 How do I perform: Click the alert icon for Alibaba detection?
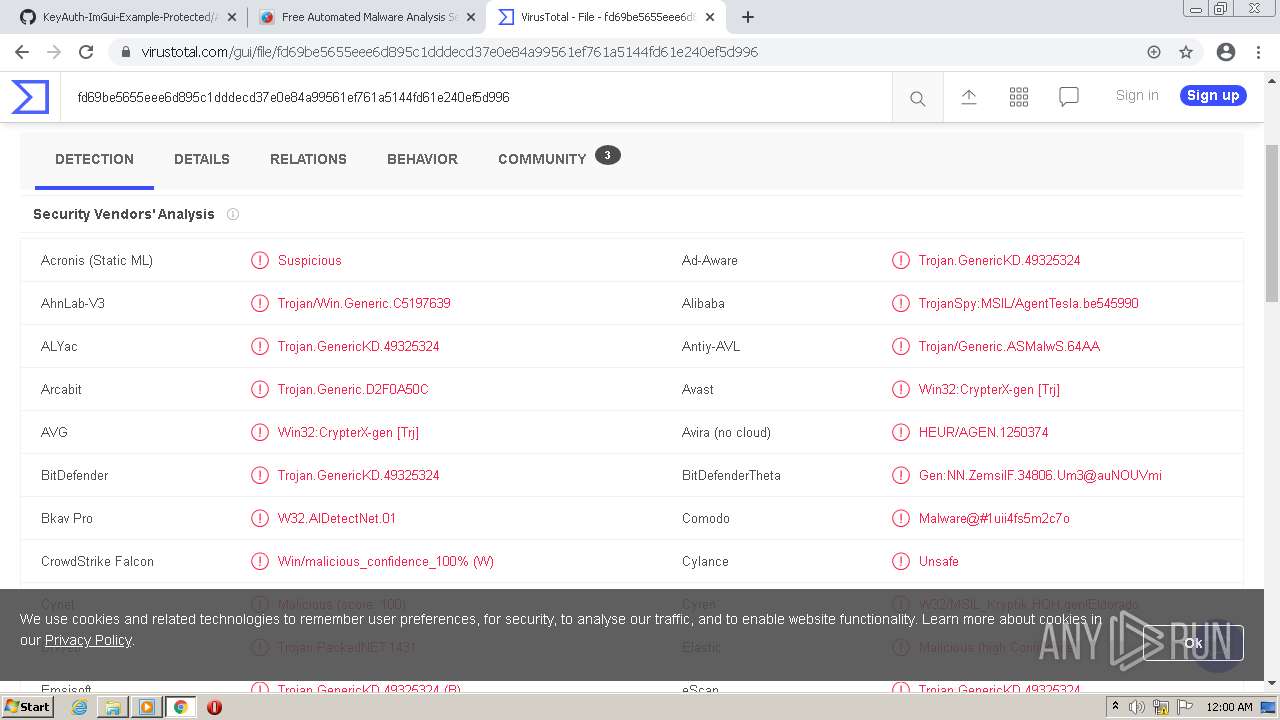901,303
